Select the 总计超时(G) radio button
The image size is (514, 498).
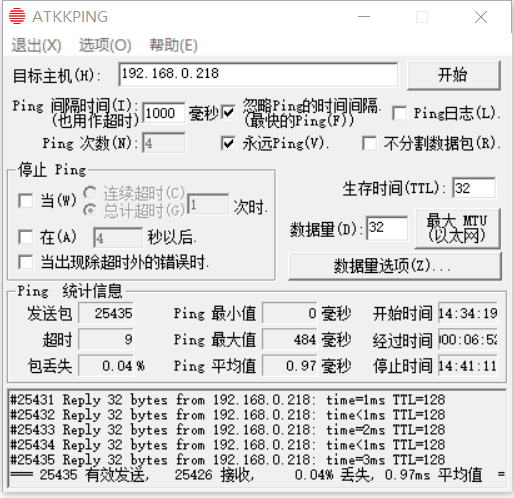(x=90, y=210)
